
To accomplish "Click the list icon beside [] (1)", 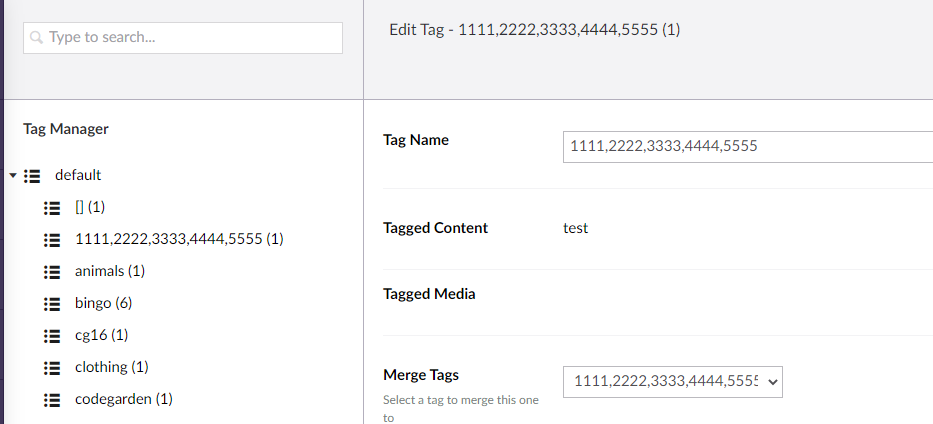I will coord(52,207).
